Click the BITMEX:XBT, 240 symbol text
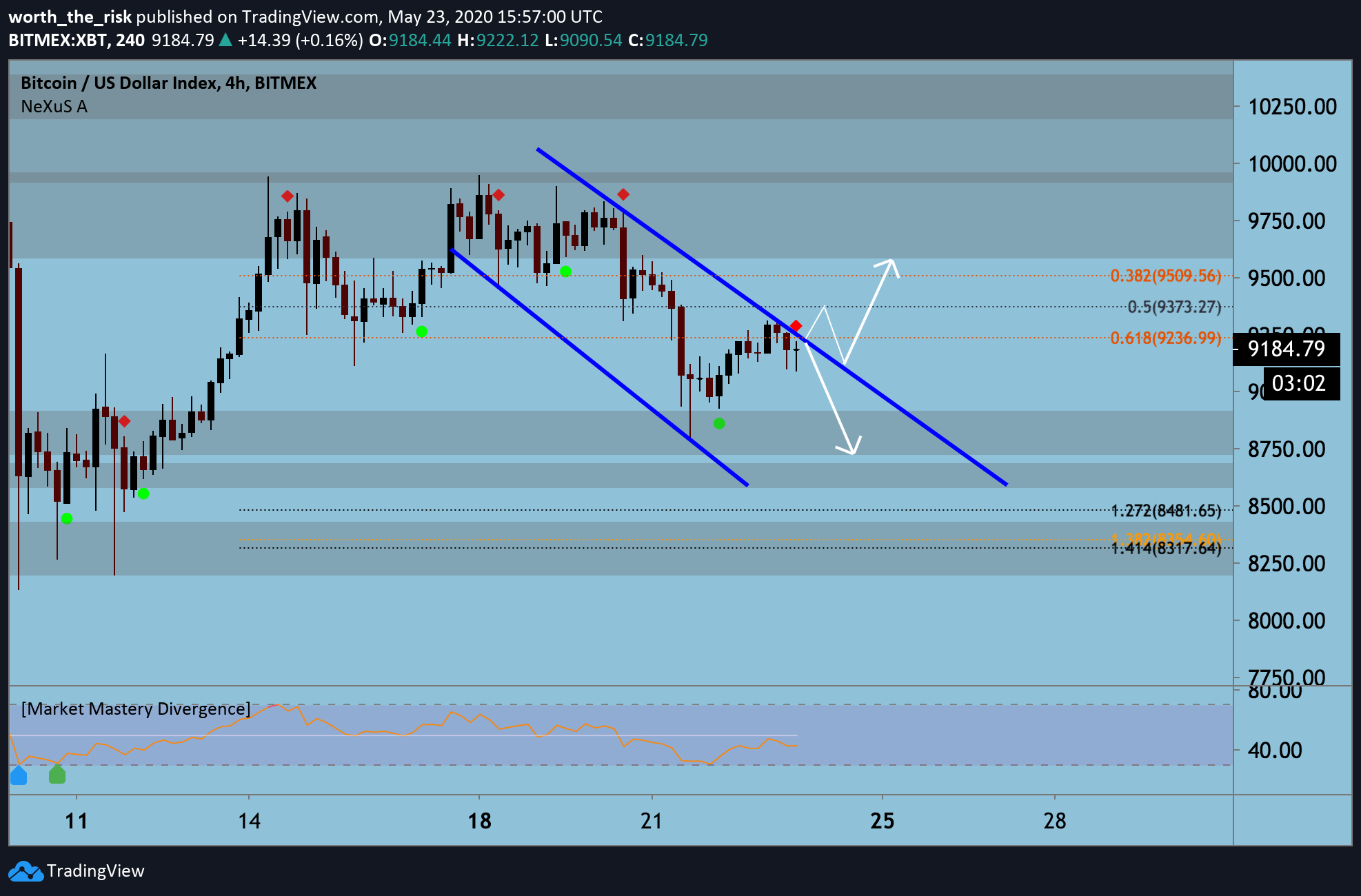1361x896 pixels. (x=77, y=40)
